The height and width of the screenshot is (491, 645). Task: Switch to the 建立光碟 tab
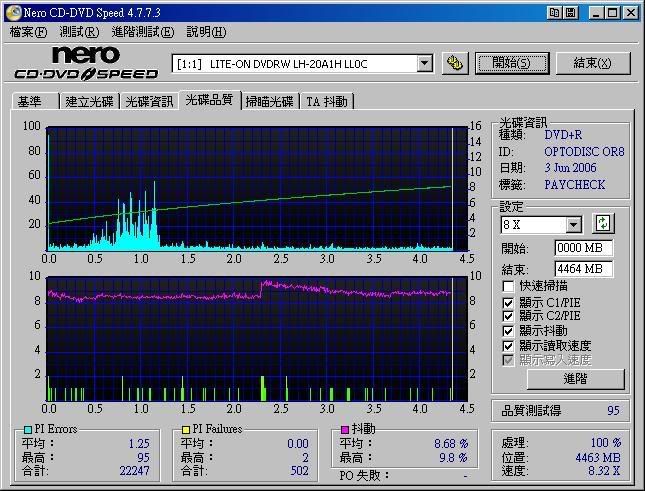[x=89, y=102]
